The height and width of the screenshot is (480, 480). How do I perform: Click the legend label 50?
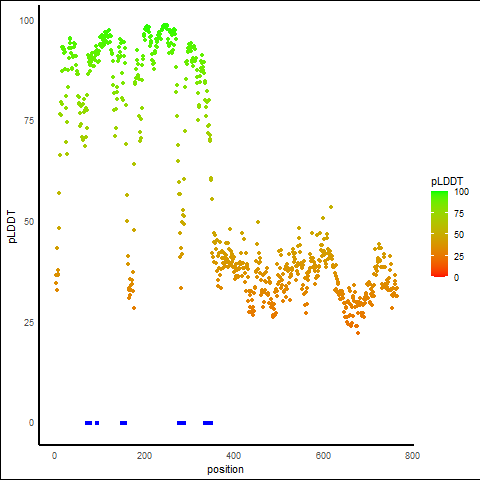tap(459, 235)
